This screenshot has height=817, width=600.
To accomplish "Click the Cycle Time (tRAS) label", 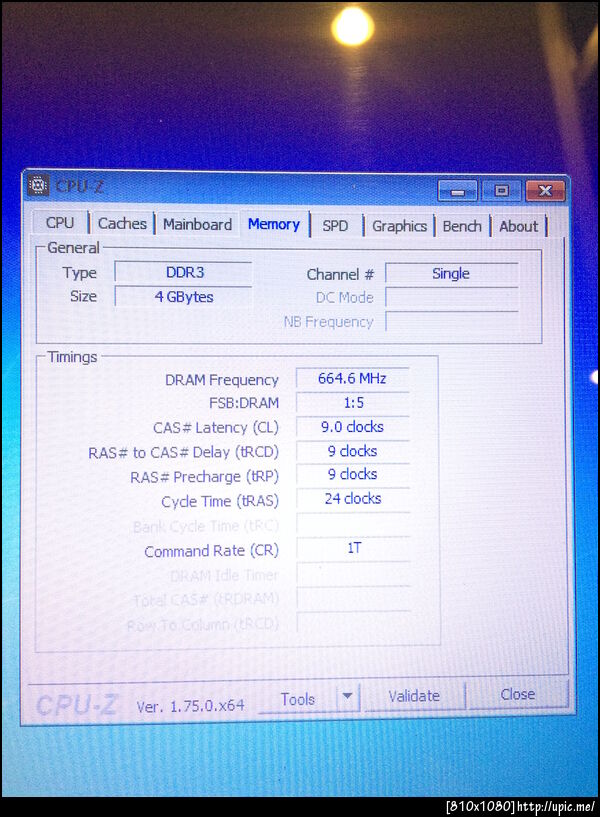I will 220,501.
